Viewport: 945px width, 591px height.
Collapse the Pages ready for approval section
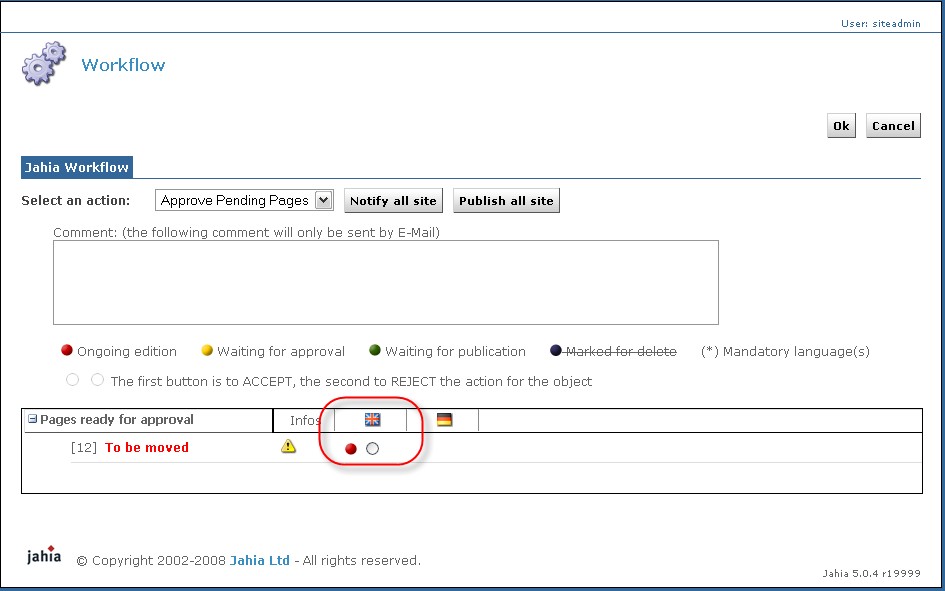coord(33,419)
